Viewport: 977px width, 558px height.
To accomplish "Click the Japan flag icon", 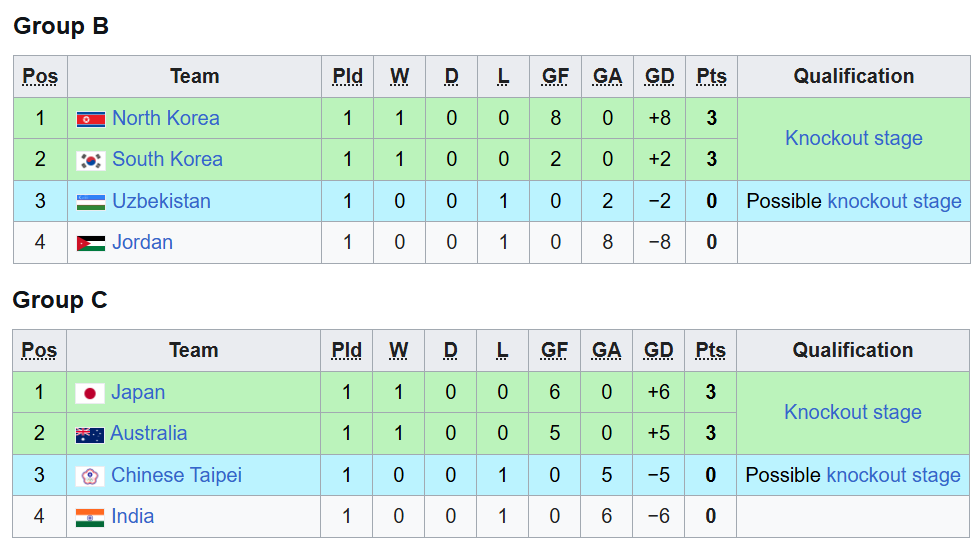I will (x=89, y=393).
